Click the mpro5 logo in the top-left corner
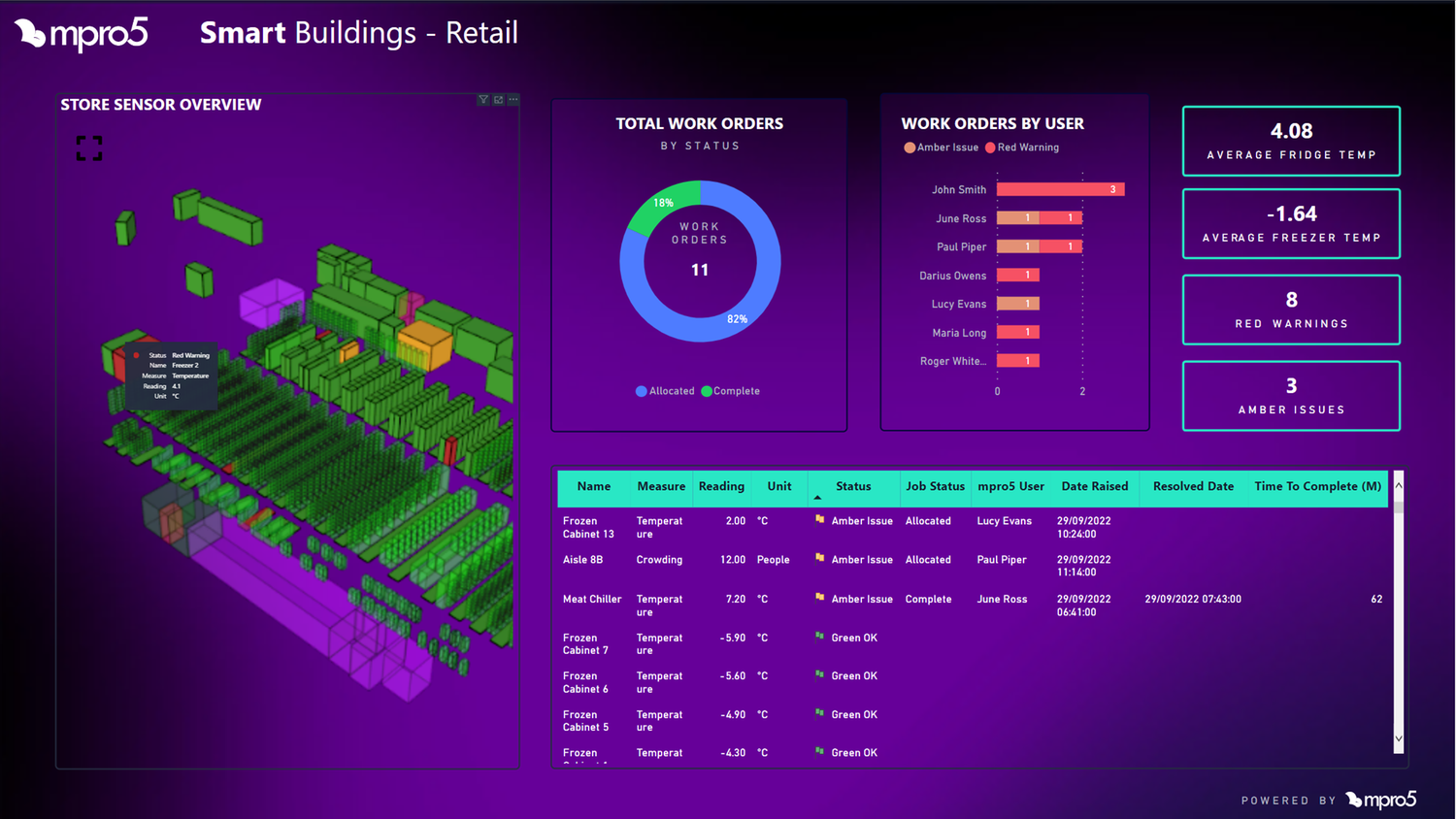1456x819 pixels. [81, 33]
